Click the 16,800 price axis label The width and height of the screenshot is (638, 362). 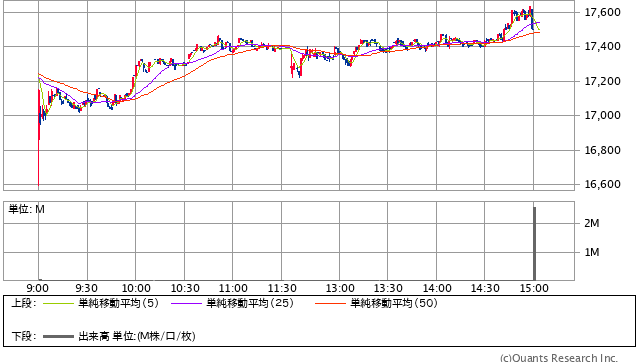[603, 150]
